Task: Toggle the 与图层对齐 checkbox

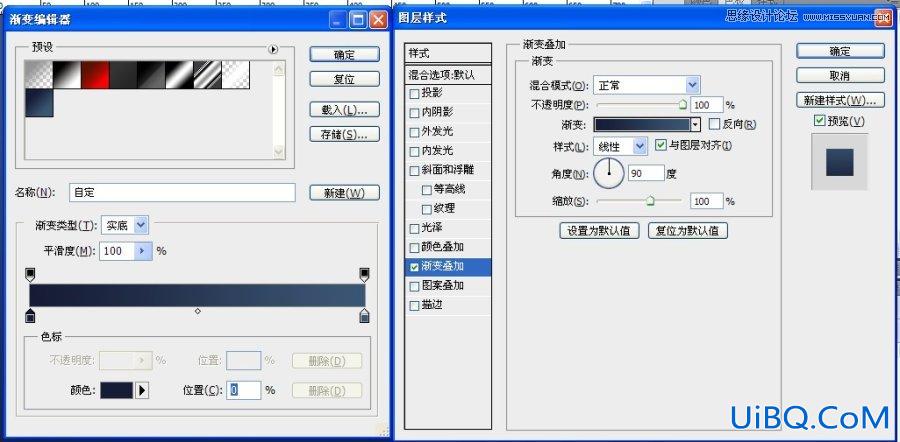Action: (x=661, y=145)
